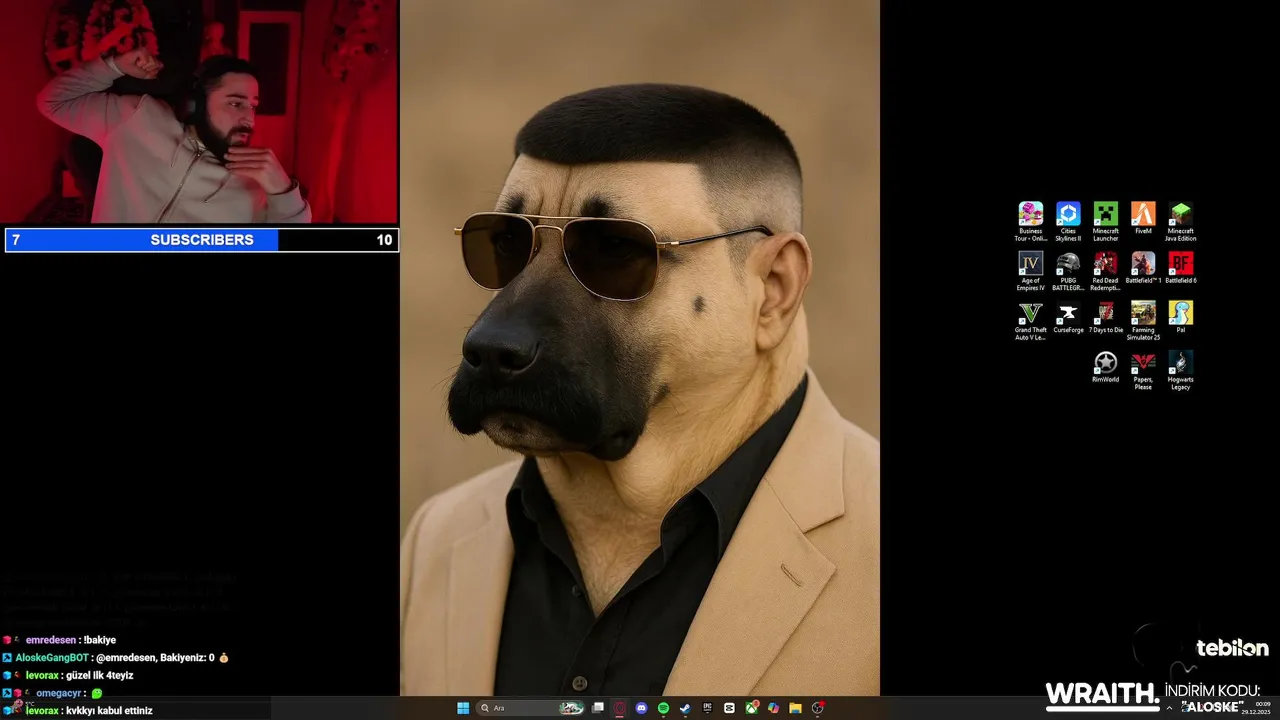Open CapCut from the taskbar
This screenshot has height=720, width=1280.
[729, 708]
